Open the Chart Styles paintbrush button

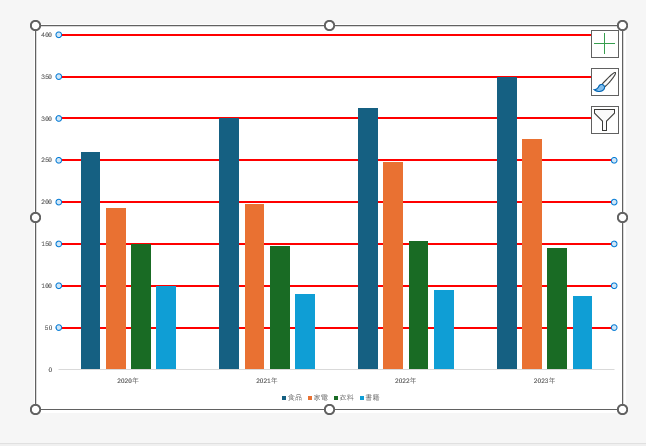pyautogui.click(x=605, y=82)
